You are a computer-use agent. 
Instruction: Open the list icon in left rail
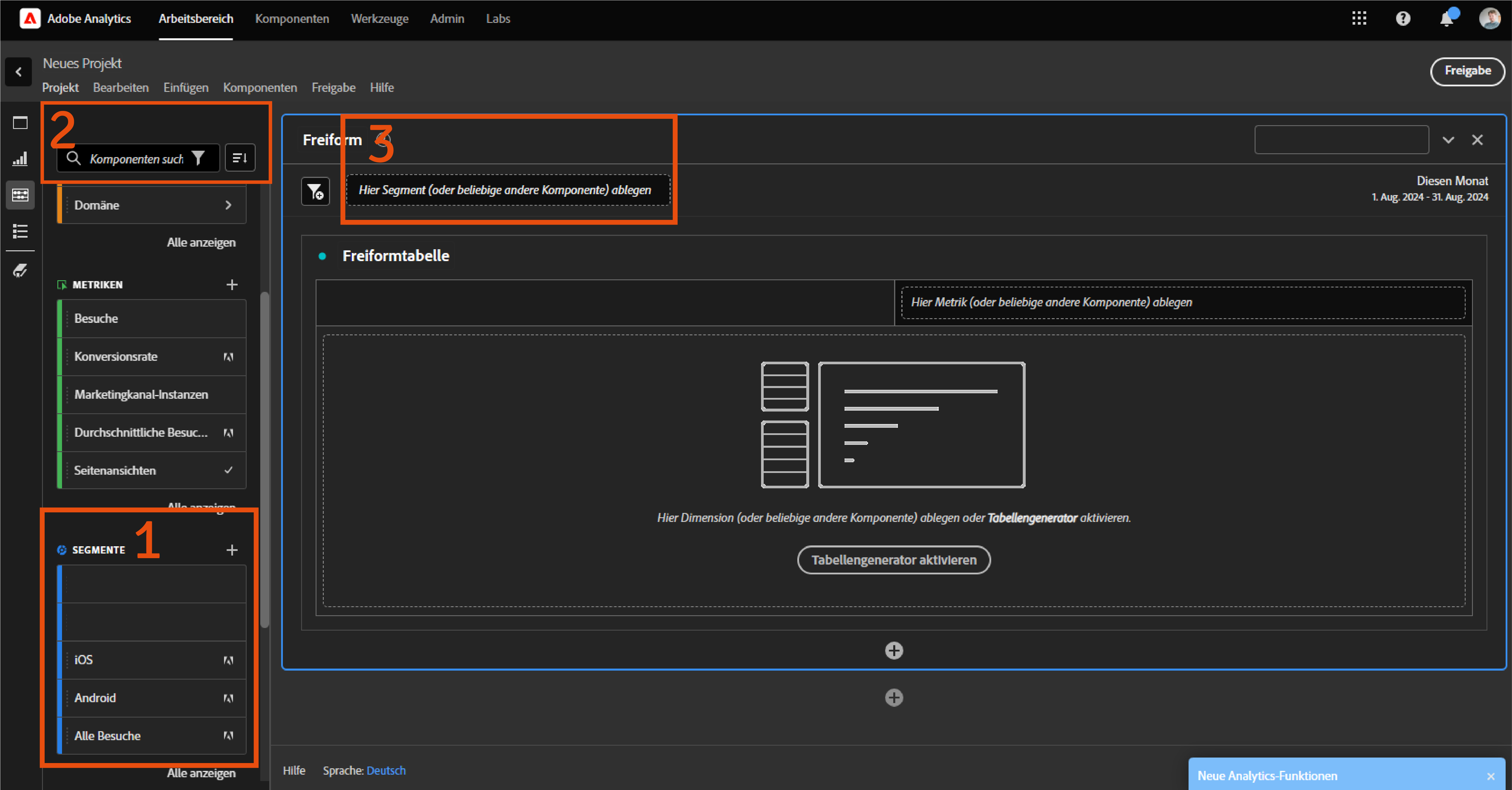20,231
